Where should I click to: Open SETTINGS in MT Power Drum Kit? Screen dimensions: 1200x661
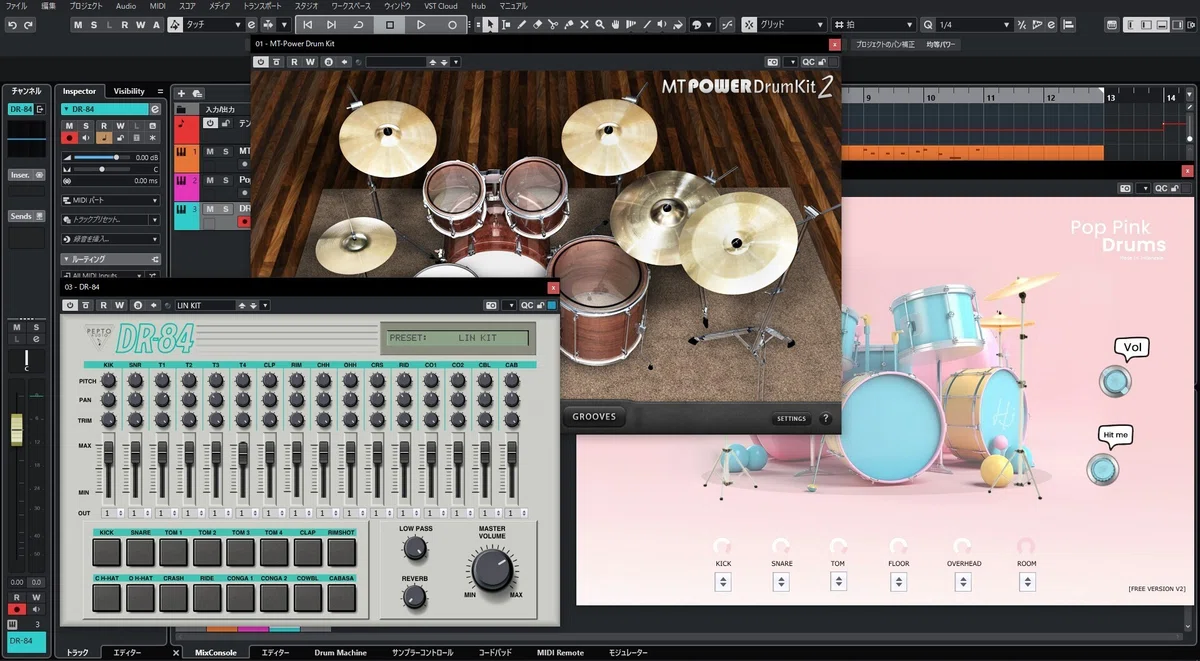click(x=791, y=419)
